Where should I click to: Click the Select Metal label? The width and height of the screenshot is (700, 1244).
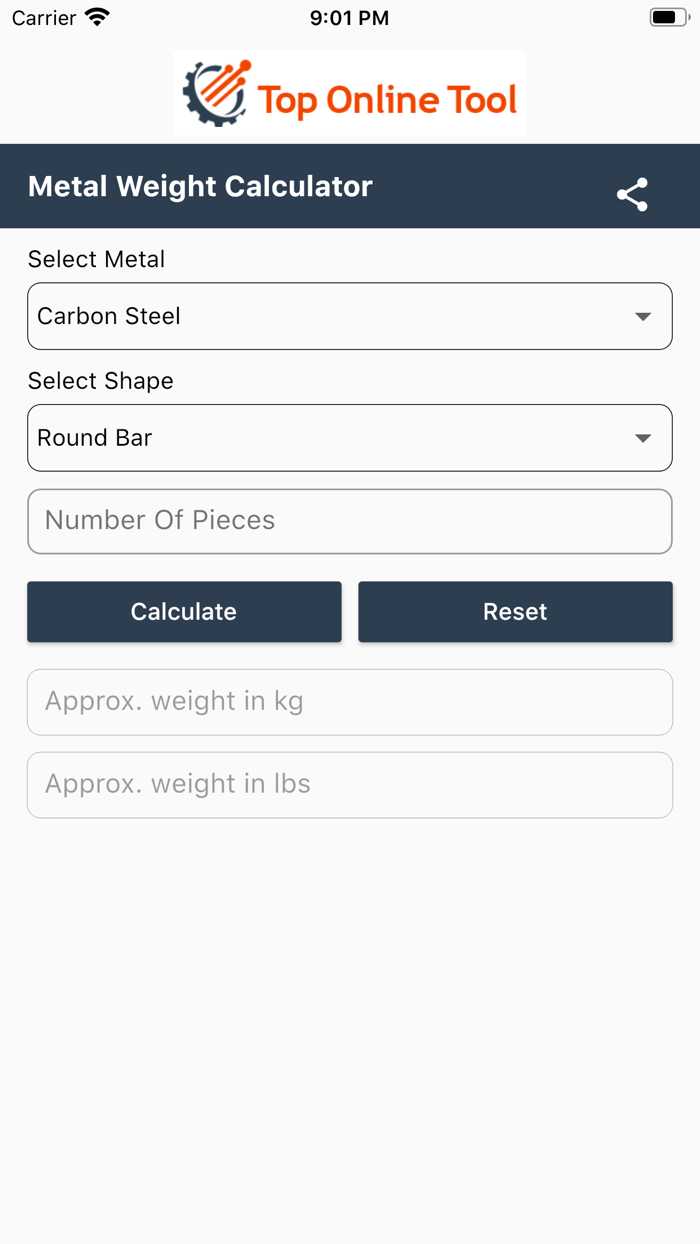(96, 259)
